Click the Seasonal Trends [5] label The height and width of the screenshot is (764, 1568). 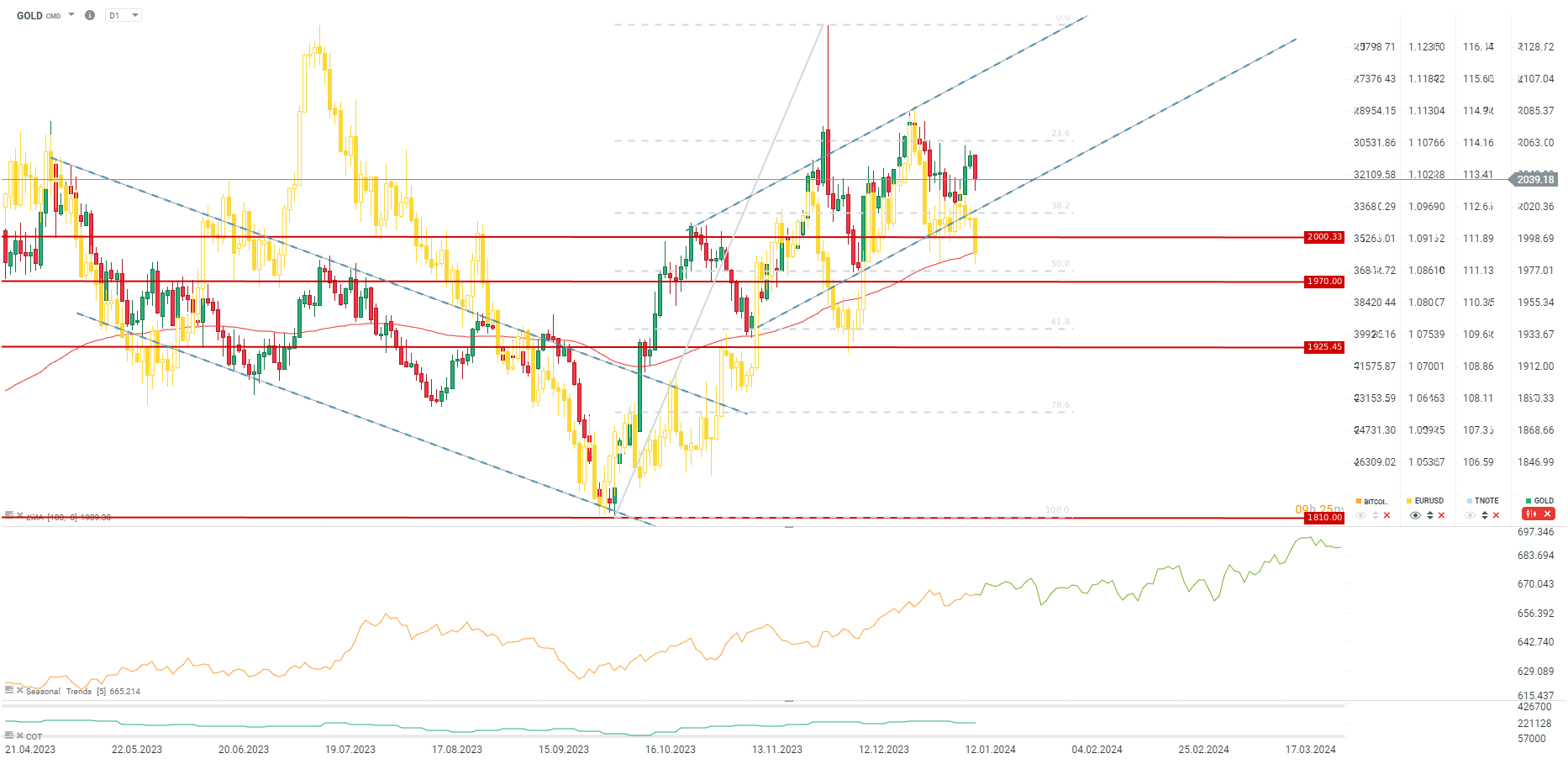pyautogui.click(x=66, y=692)
